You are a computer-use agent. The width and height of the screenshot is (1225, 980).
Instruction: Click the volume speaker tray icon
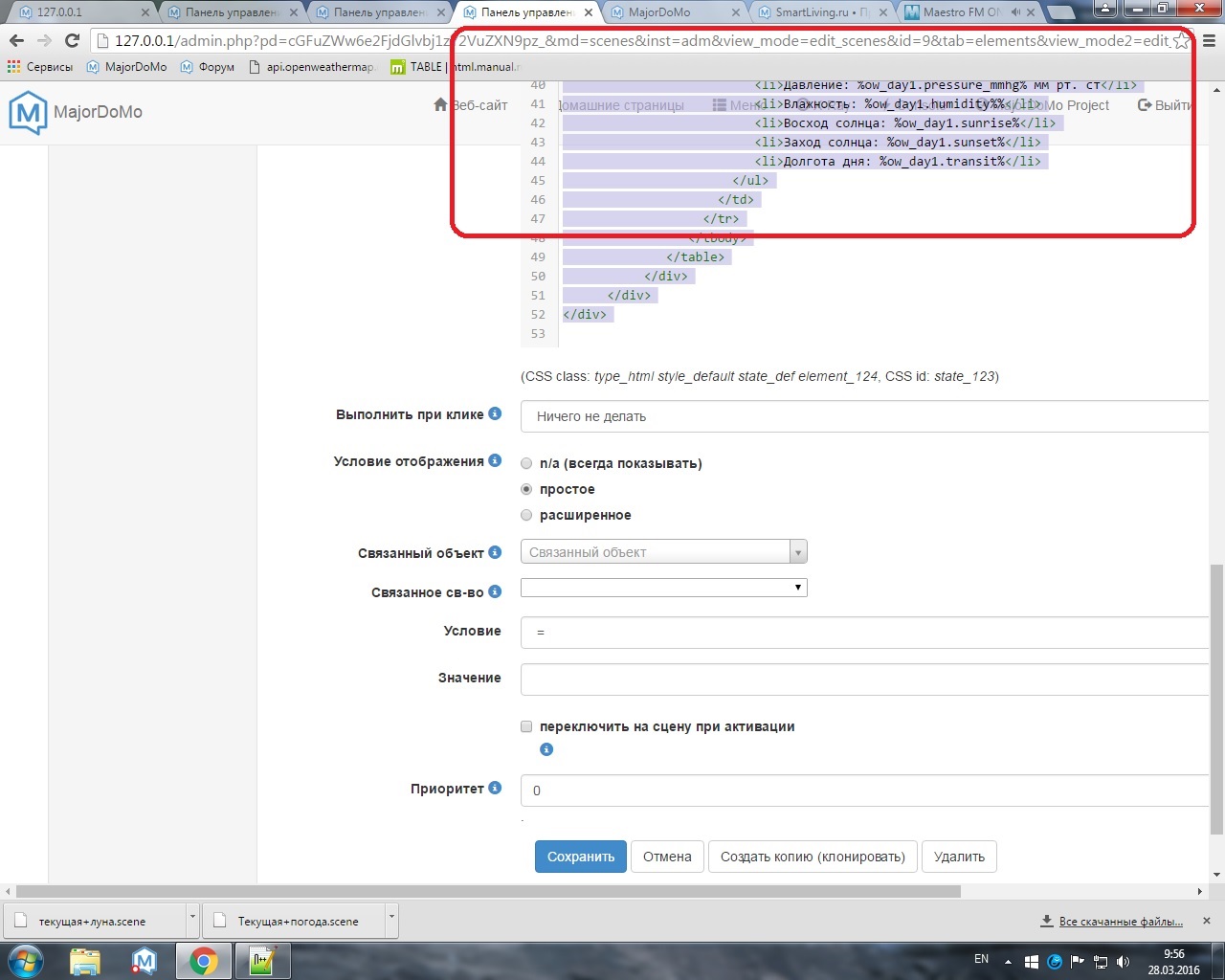pos(1123,961)
